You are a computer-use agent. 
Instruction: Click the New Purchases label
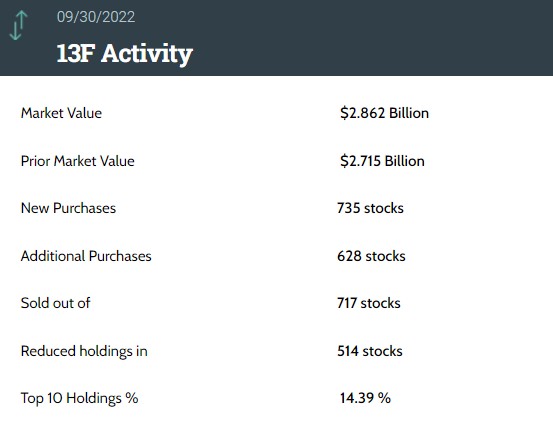coord(68,208)
